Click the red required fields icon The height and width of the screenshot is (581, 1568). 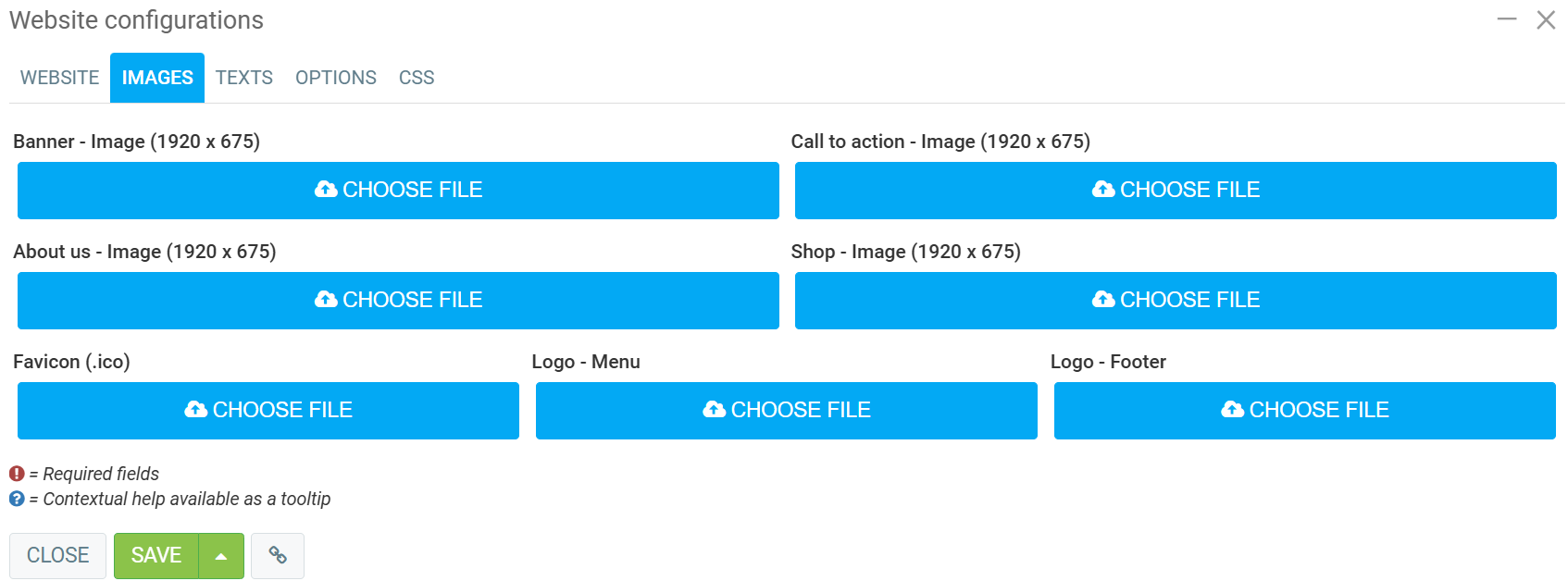click(x=17, y=474)
